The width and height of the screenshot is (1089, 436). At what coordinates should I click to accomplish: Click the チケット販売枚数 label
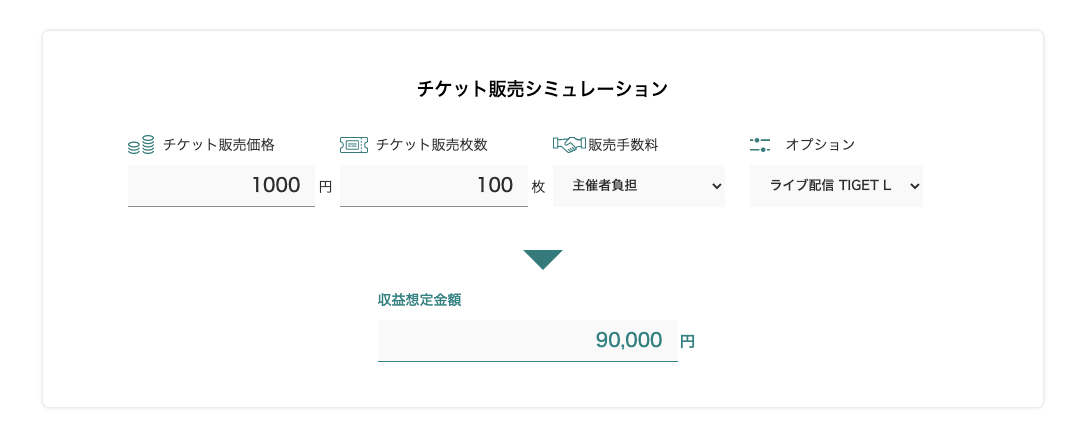[431, 144]
